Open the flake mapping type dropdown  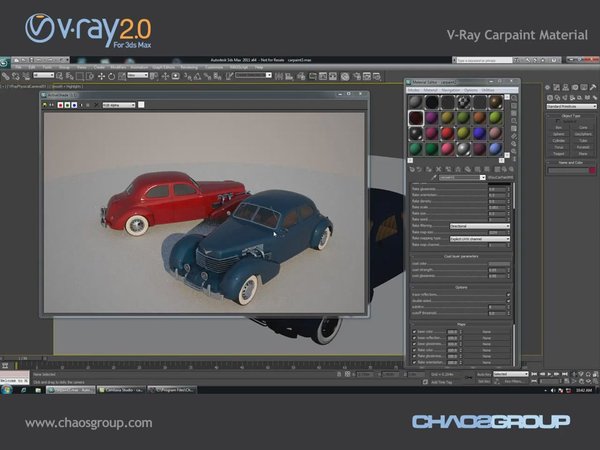point(479,240)
